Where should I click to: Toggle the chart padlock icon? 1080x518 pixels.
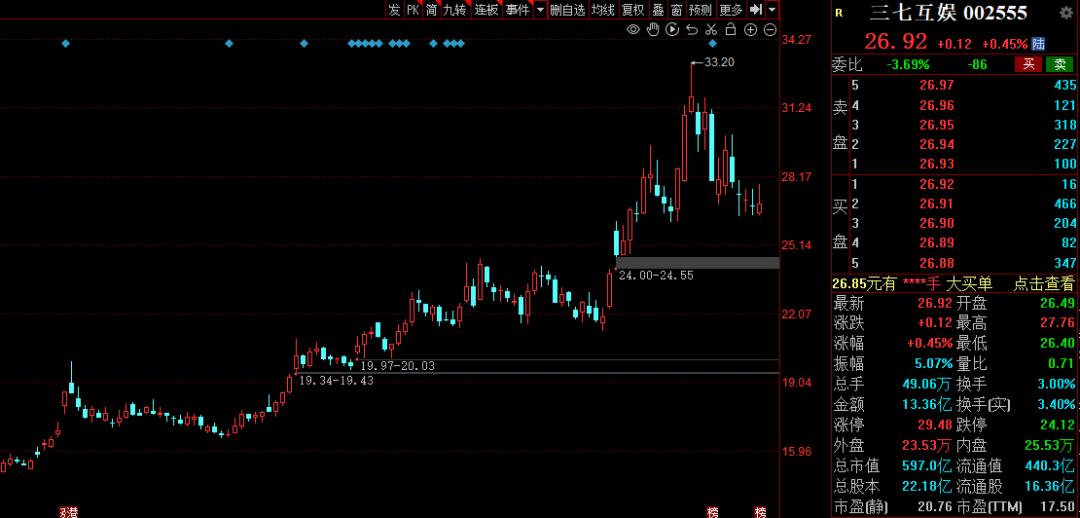[x=731, y=30]
